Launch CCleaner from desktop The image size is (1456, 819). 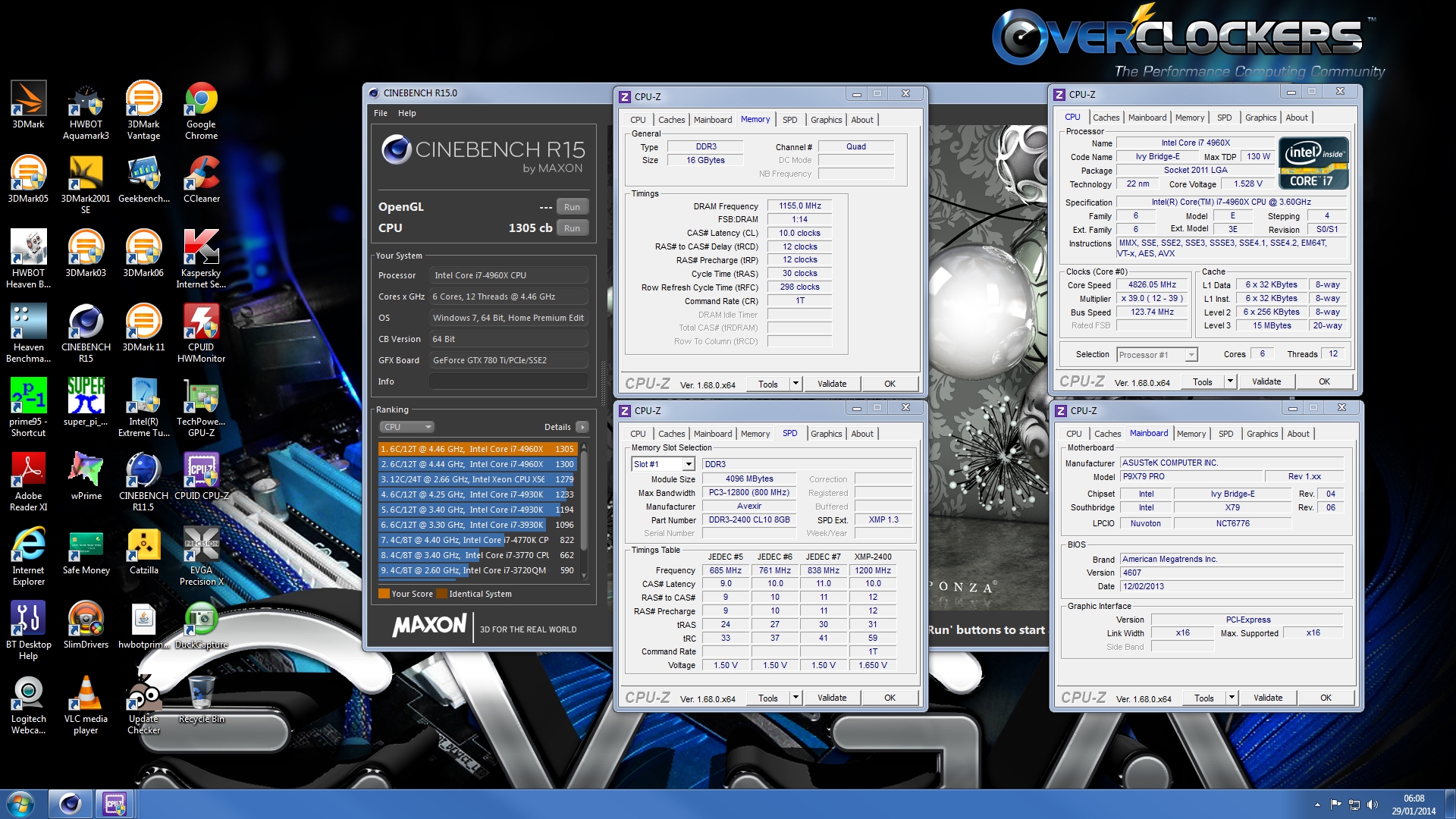[201, 180]
